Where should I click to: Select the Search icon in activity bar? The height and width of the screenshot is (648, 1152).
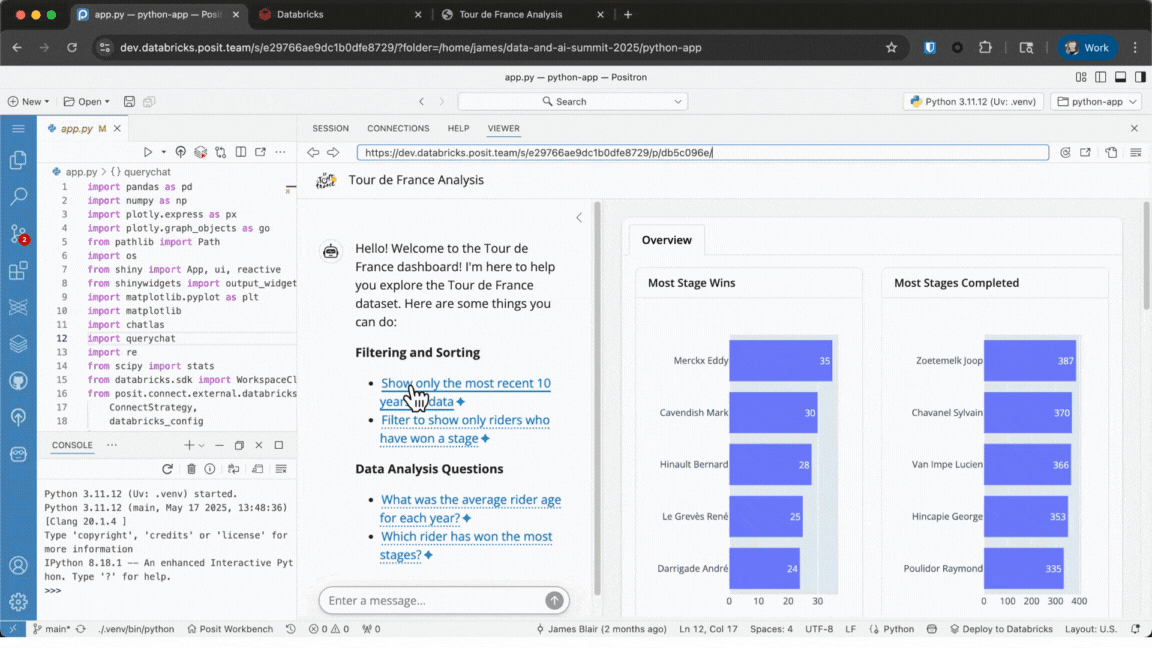pos(18,197)
